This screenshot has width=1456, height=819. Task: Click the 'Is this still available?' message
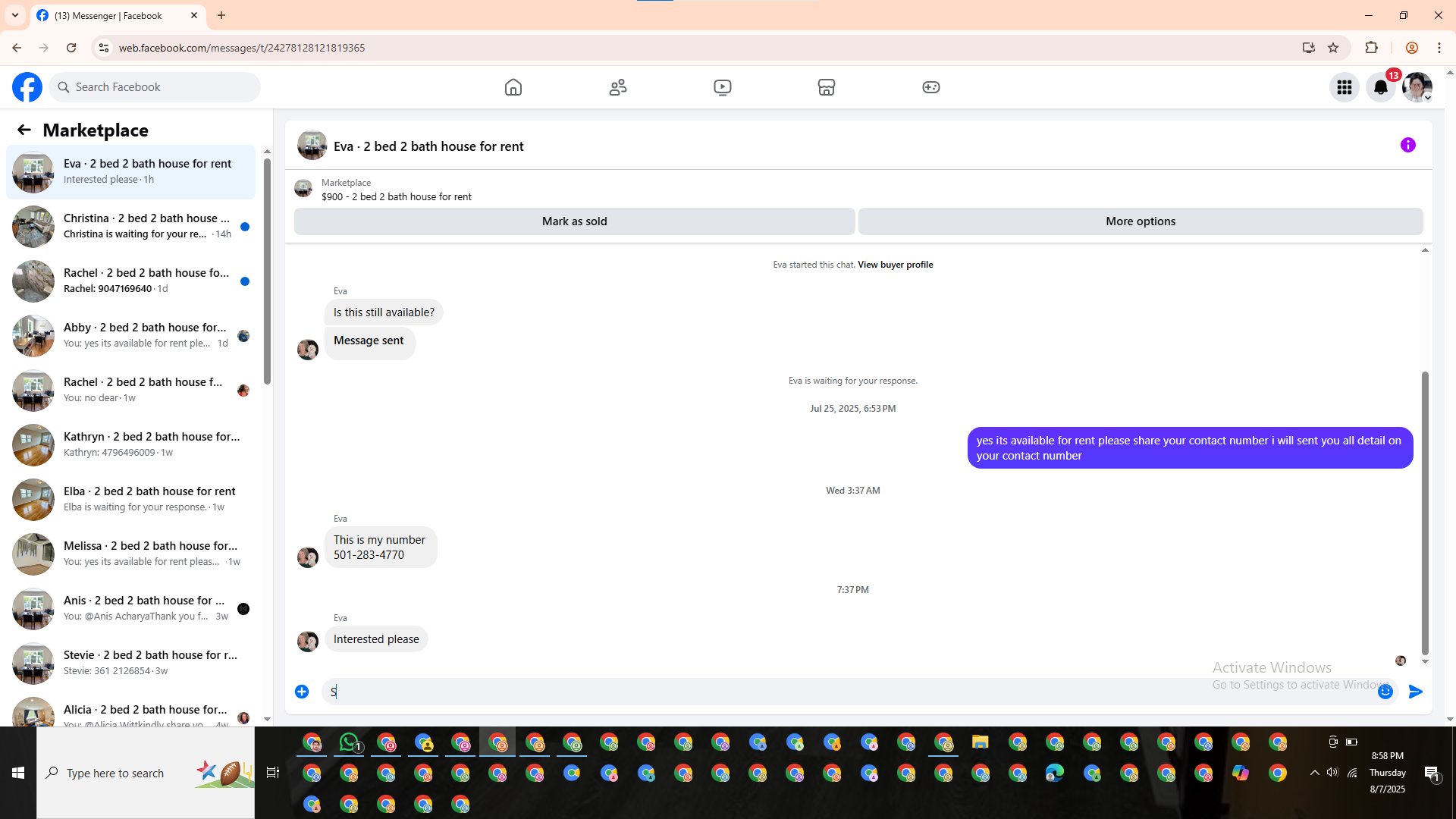384,312
